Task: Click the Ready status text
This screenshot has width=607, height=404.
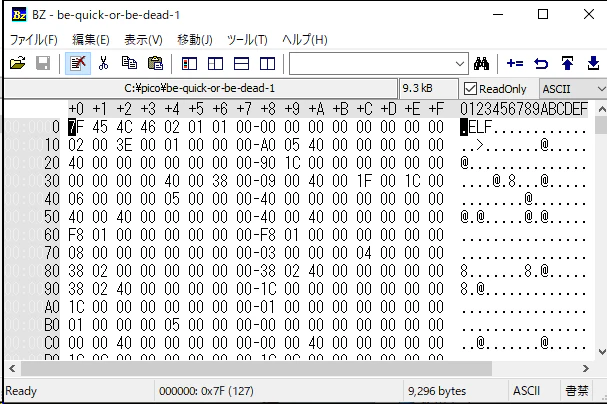Action: click(x=21, y=391)
